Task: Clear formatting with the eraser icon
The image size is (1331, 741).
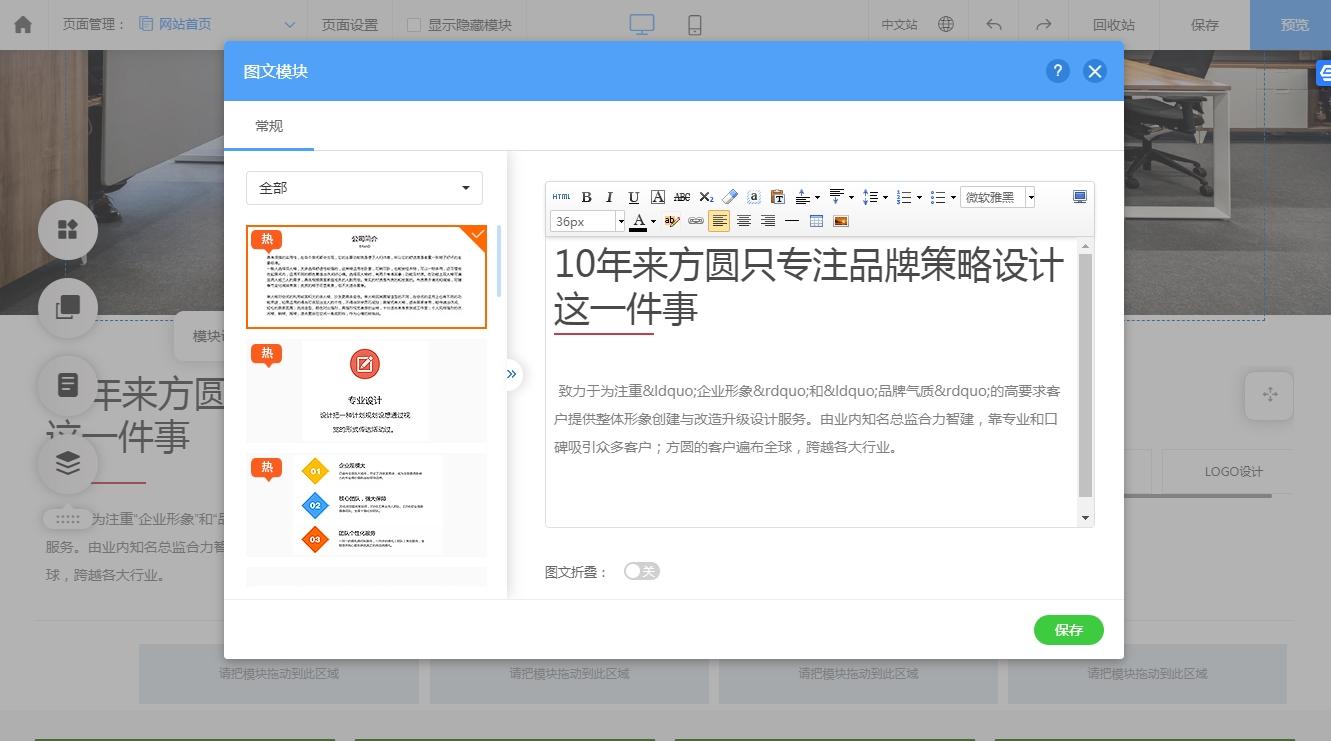Action: [729, 197]
